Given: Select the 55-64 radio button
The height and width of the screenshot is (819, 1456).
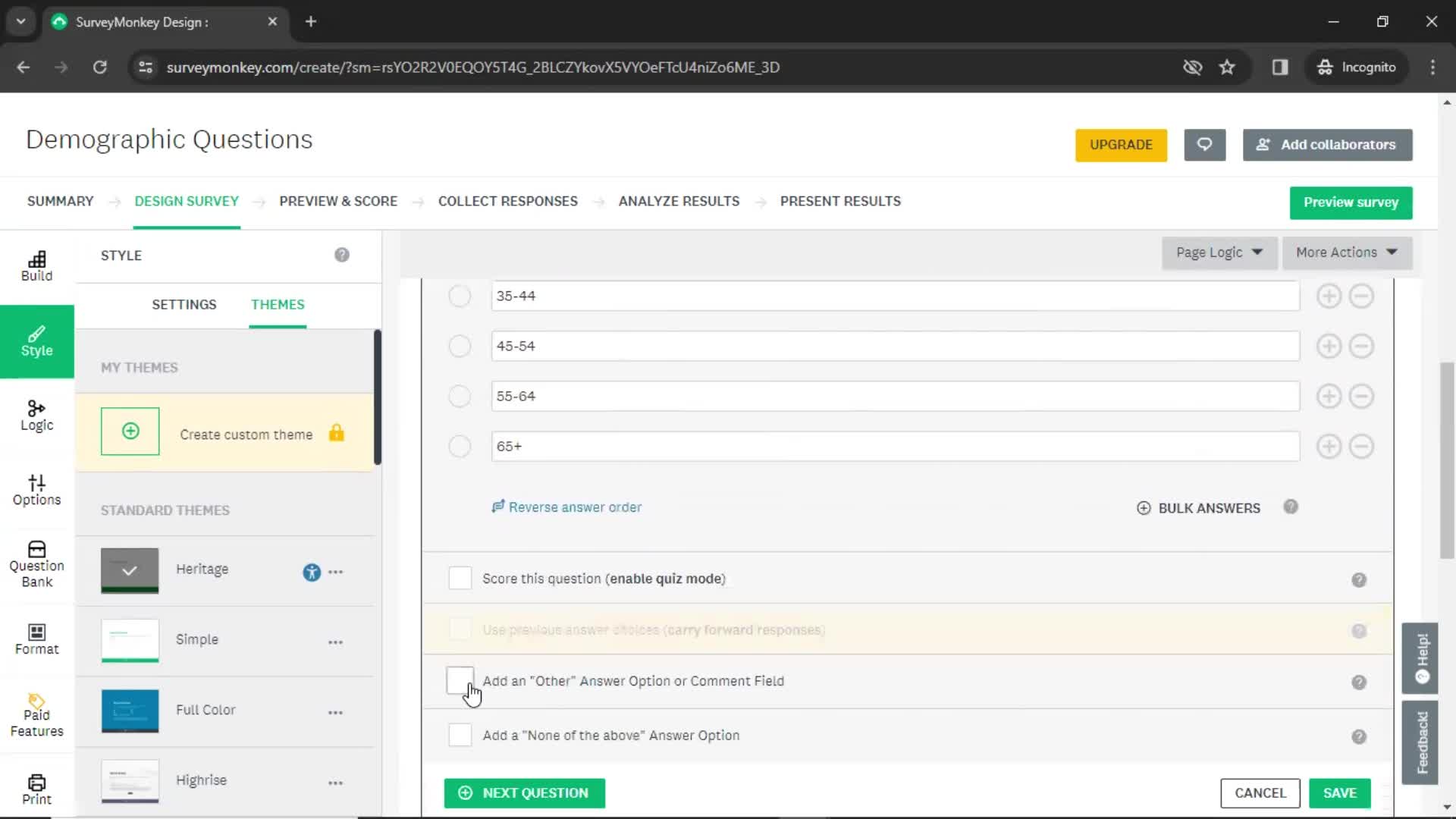Looking at the screenshot, I should tap(460, 396).
